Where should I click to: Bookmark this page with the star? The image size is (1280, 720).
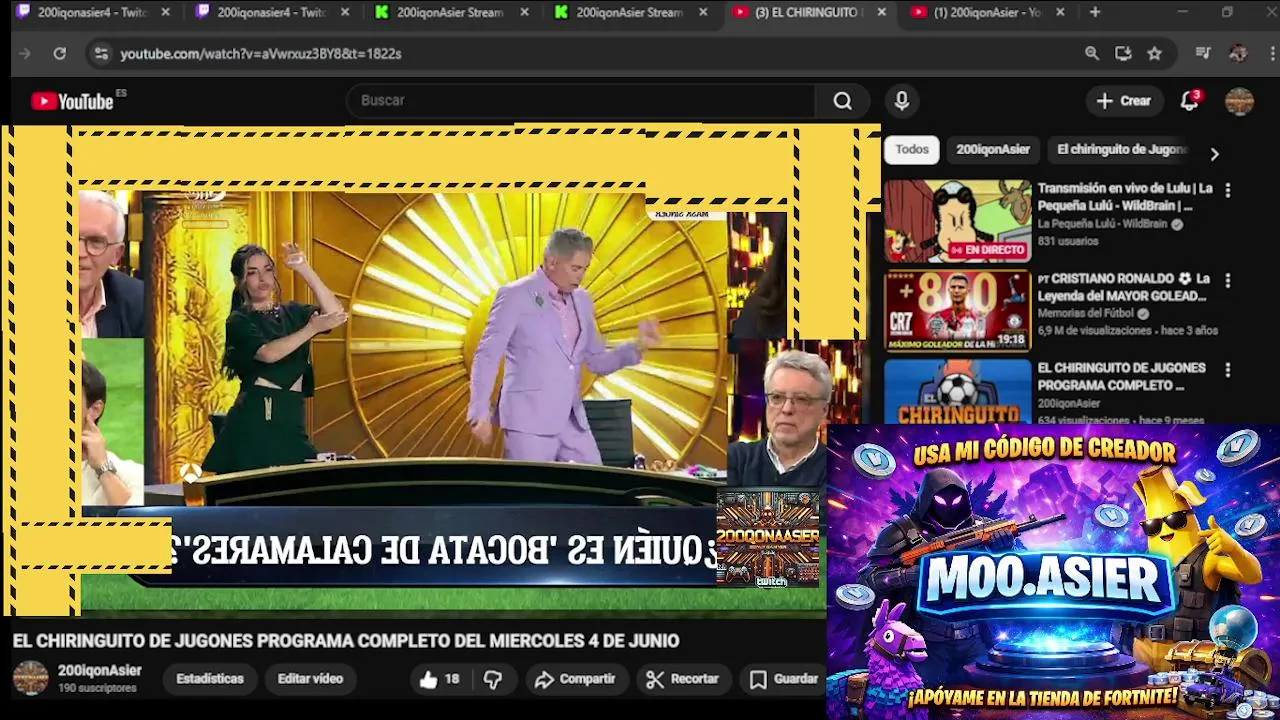coord(1155,53)
